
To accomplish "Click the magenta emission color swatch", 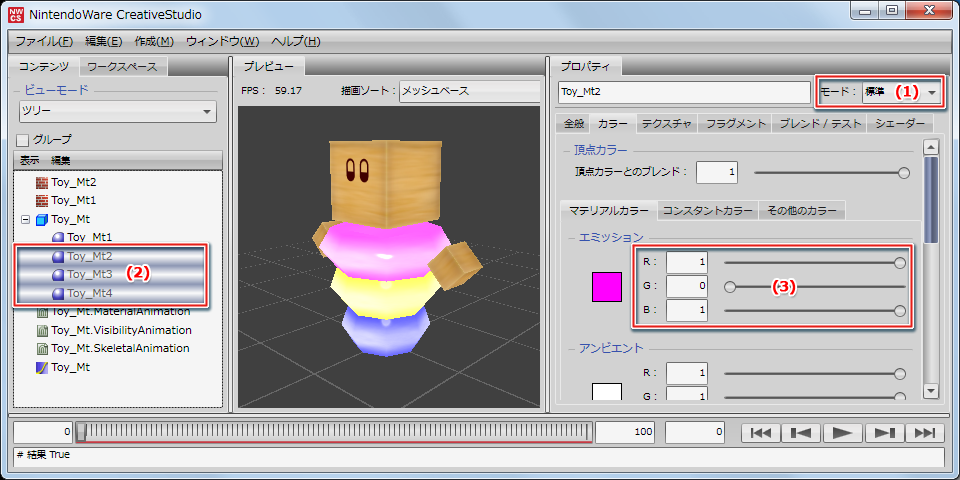I will 607,286.
